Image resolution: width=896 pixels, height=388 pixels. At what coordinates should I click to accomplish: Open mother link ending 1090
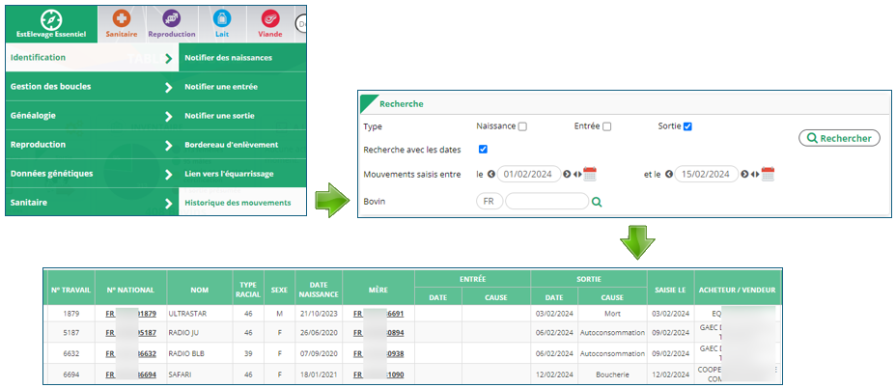pyautogui.click(x=379, y=374)
